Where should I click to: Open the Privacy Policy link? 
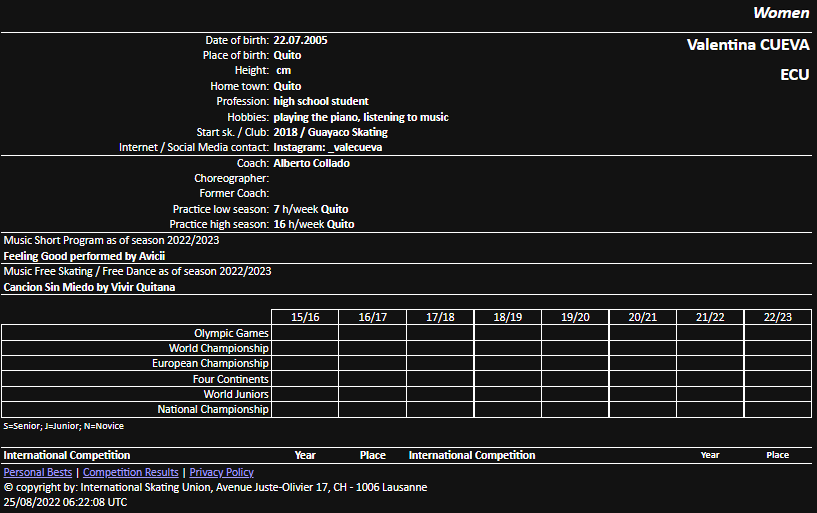(221, 472)
